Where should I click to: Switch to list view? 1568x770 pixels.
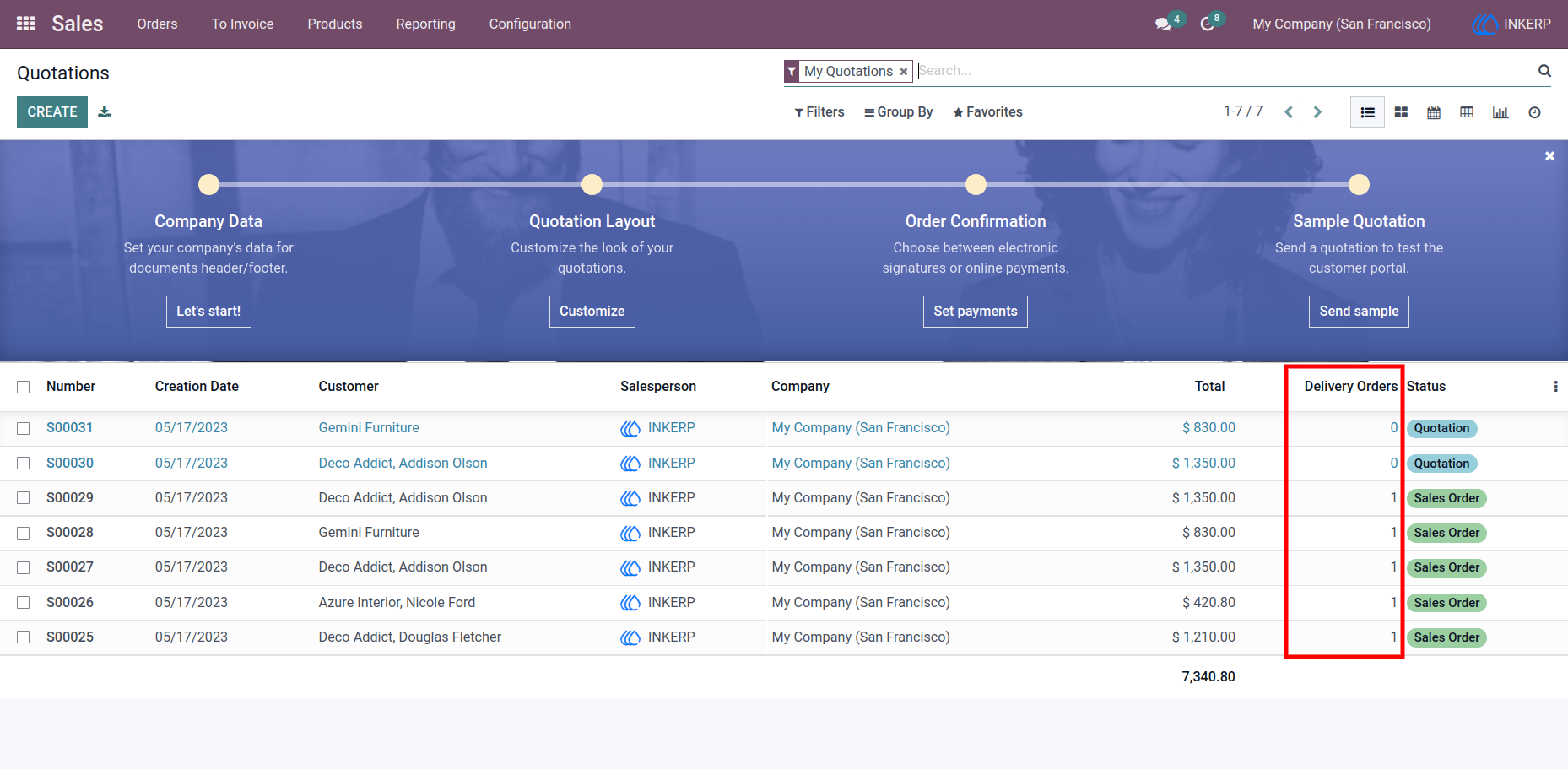[1368, 112]
